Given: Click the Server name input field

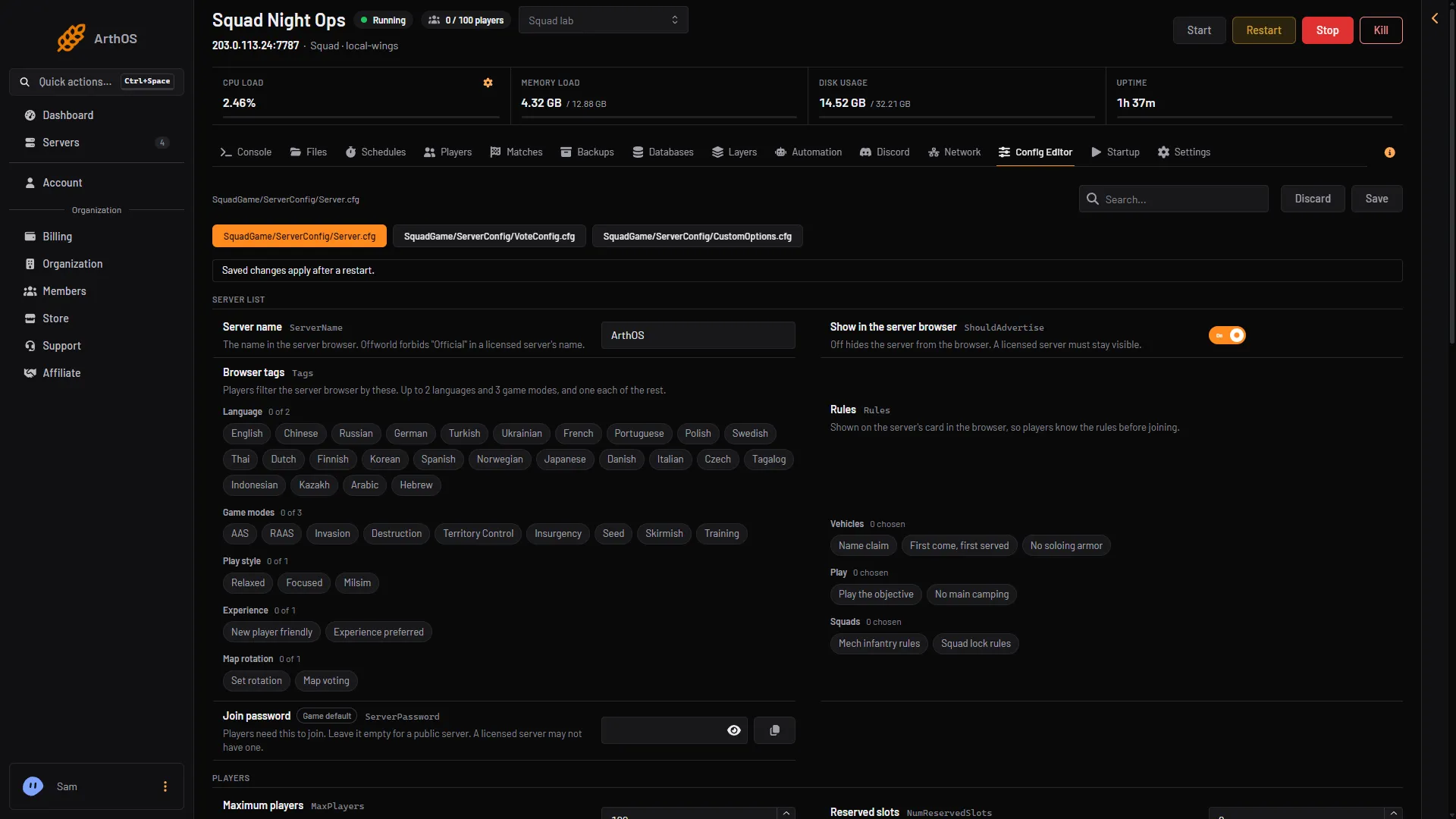Looking at the screenshot, I should point(698,335).
